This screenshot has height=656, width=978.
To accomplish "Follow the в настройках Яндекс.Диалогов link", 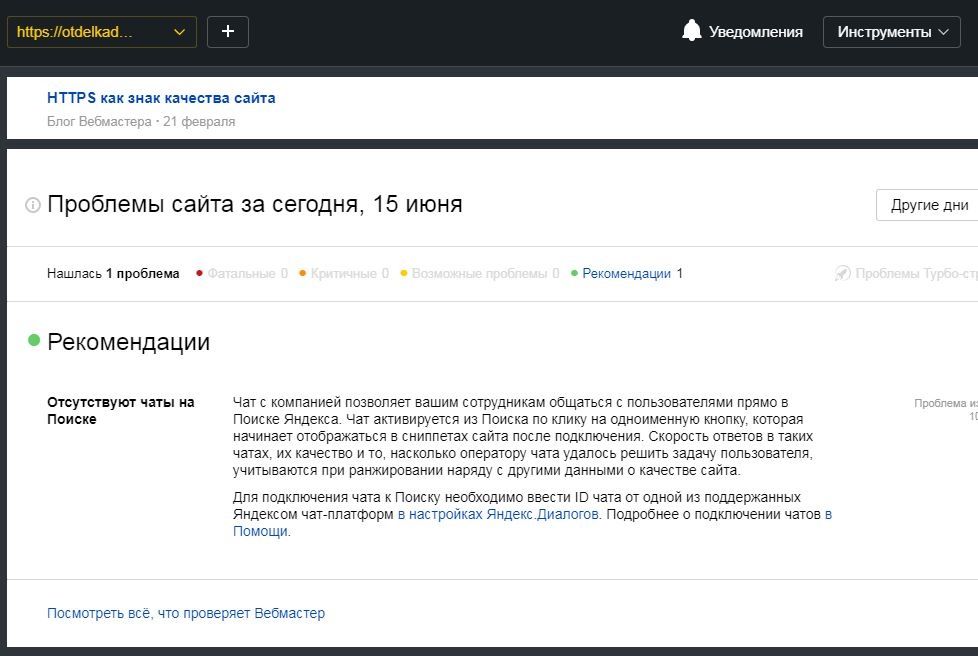I will point(499,514).
